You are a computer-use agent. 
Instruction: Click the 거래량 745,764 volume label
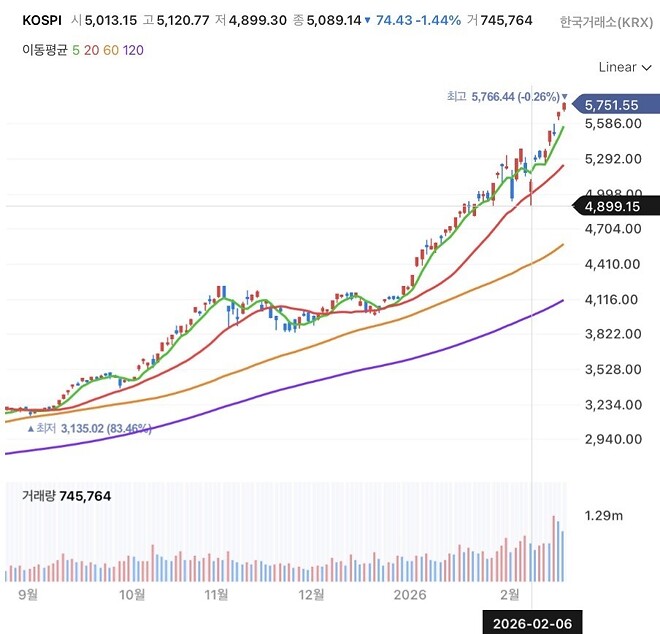(x=68, y=494)
